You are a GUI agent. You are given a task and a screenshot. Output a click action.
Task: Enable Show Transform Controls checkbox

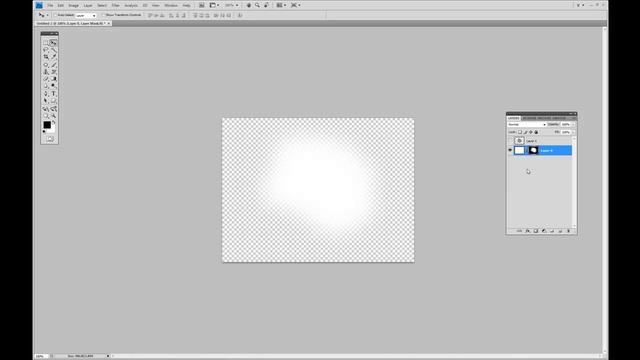pyautogui.click(x=104, y=15)
